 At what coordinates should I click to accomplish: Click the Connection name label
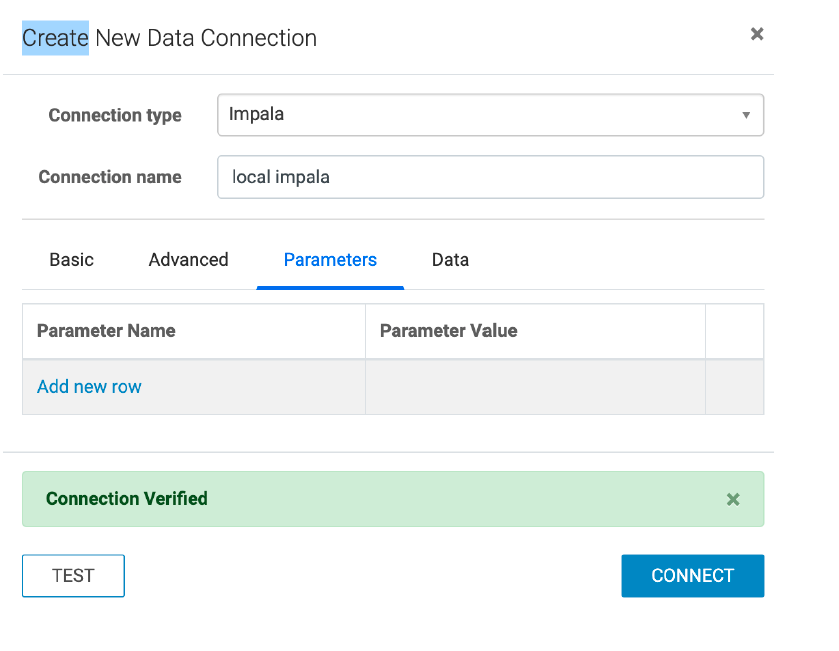(x=110, y=177)
